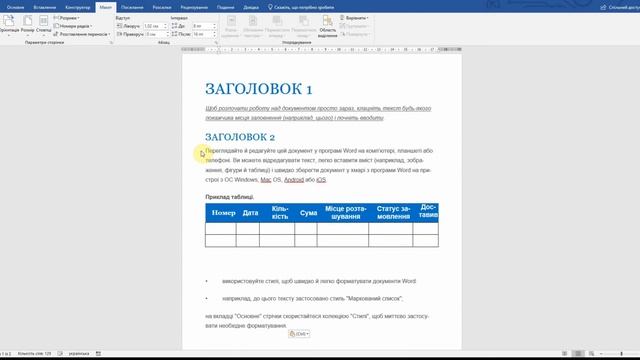Click the ЗАГОЛОВОК 2 heading
Viewport: 640px width, 360px height.
(240, 137)
